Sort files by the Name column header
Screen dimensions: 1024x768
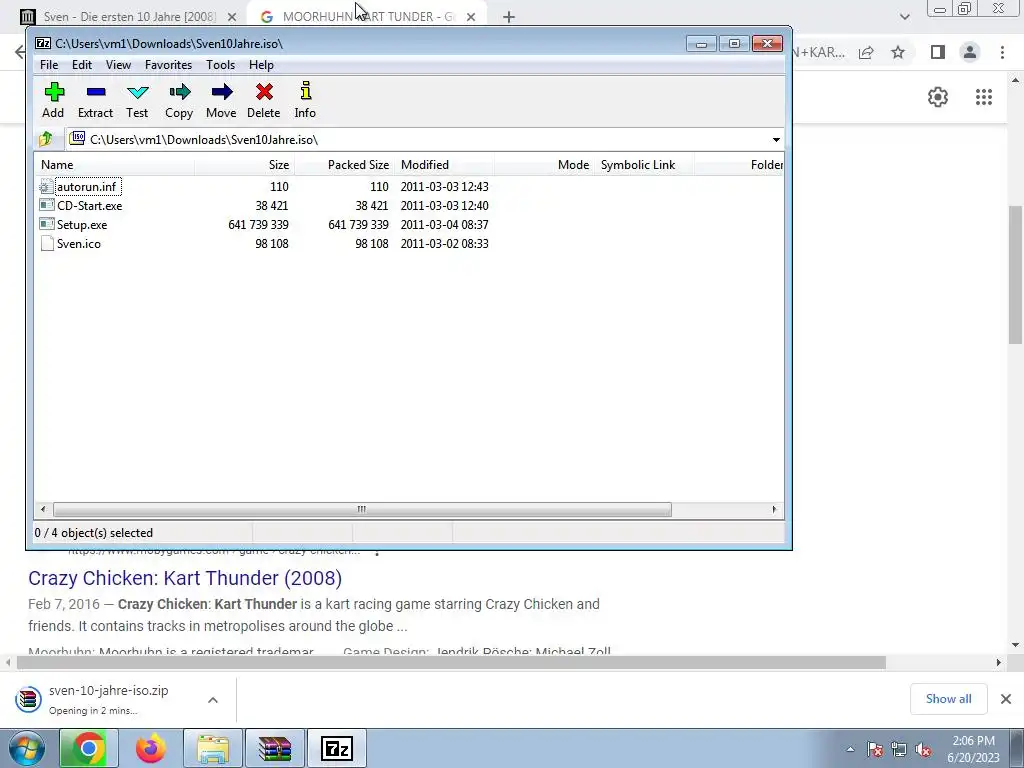(115, 165)
